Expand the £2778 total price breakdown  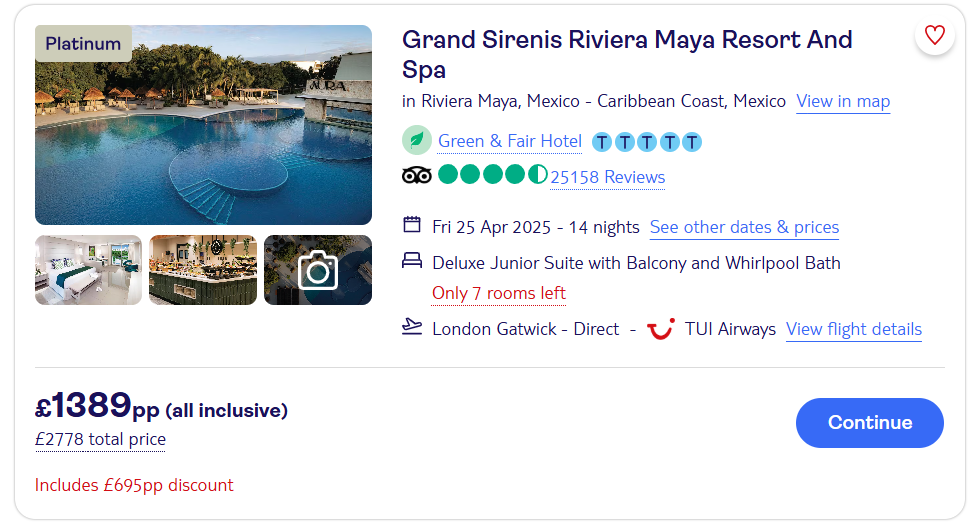coord(100,440)
